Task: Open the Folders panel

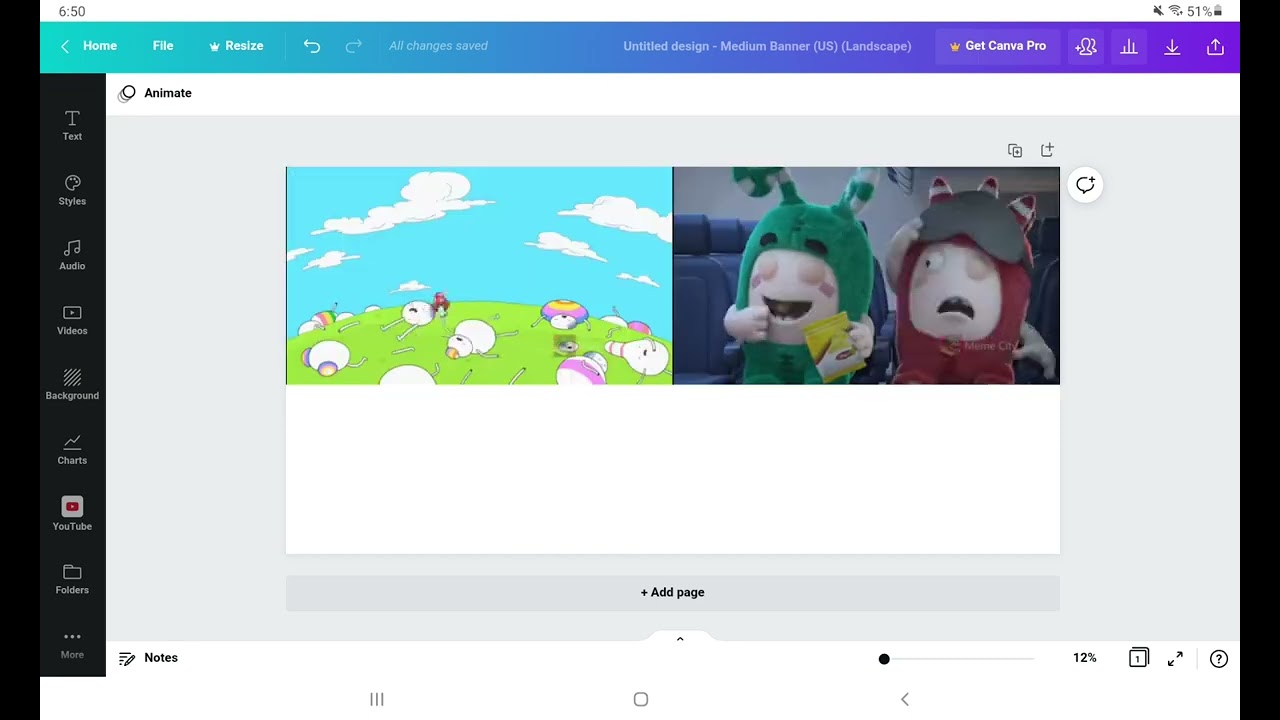Action: (72, 579)
